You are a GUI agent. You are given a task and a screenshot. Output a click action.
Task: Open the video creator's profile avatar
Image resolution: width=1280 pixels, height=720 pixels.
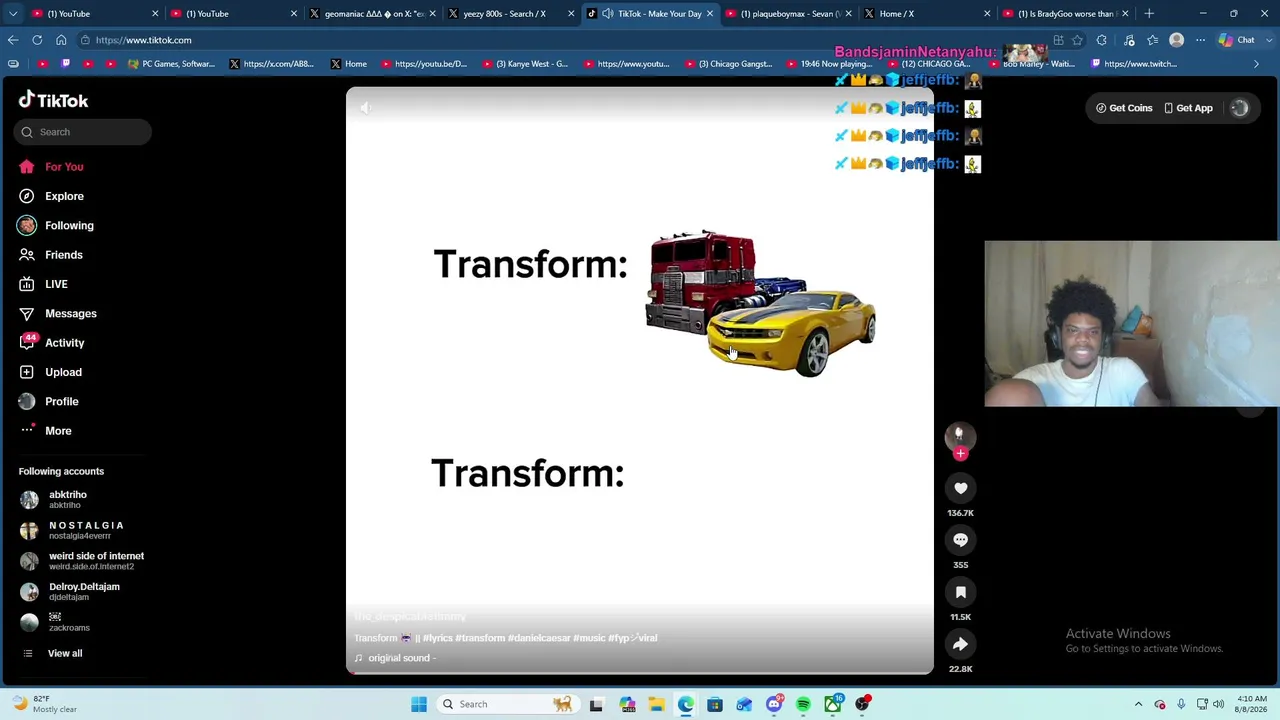coord(959,434)
